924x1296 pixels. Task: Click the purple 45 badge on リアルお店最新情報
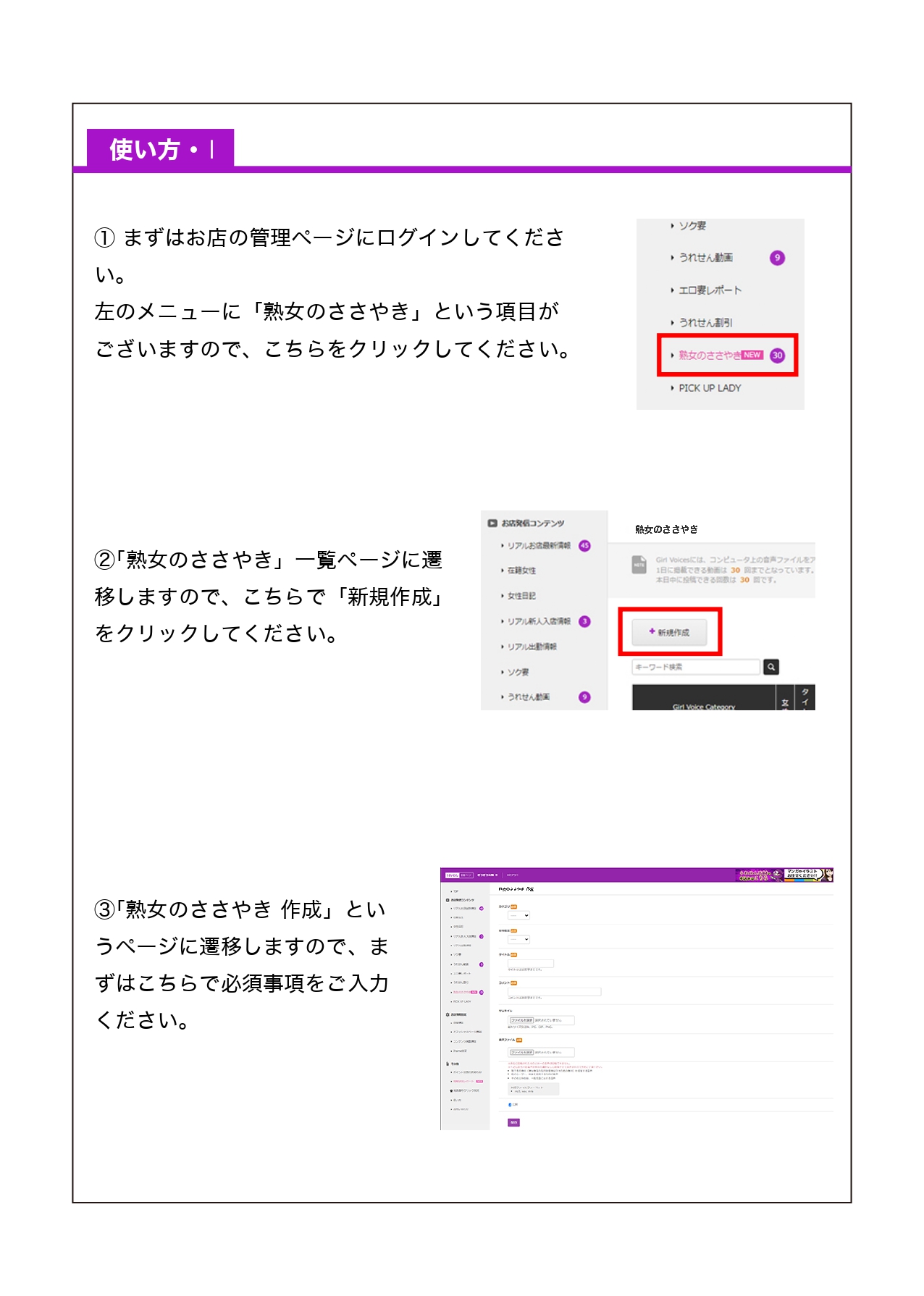pyautogui.click(x=584, y=546)
